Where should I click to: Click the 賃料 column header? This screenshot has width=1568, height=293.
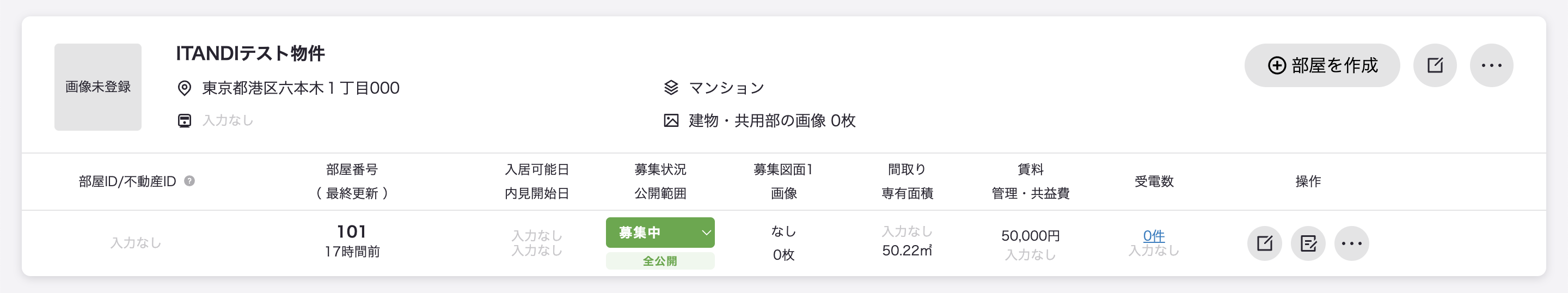coord(1030,169)
